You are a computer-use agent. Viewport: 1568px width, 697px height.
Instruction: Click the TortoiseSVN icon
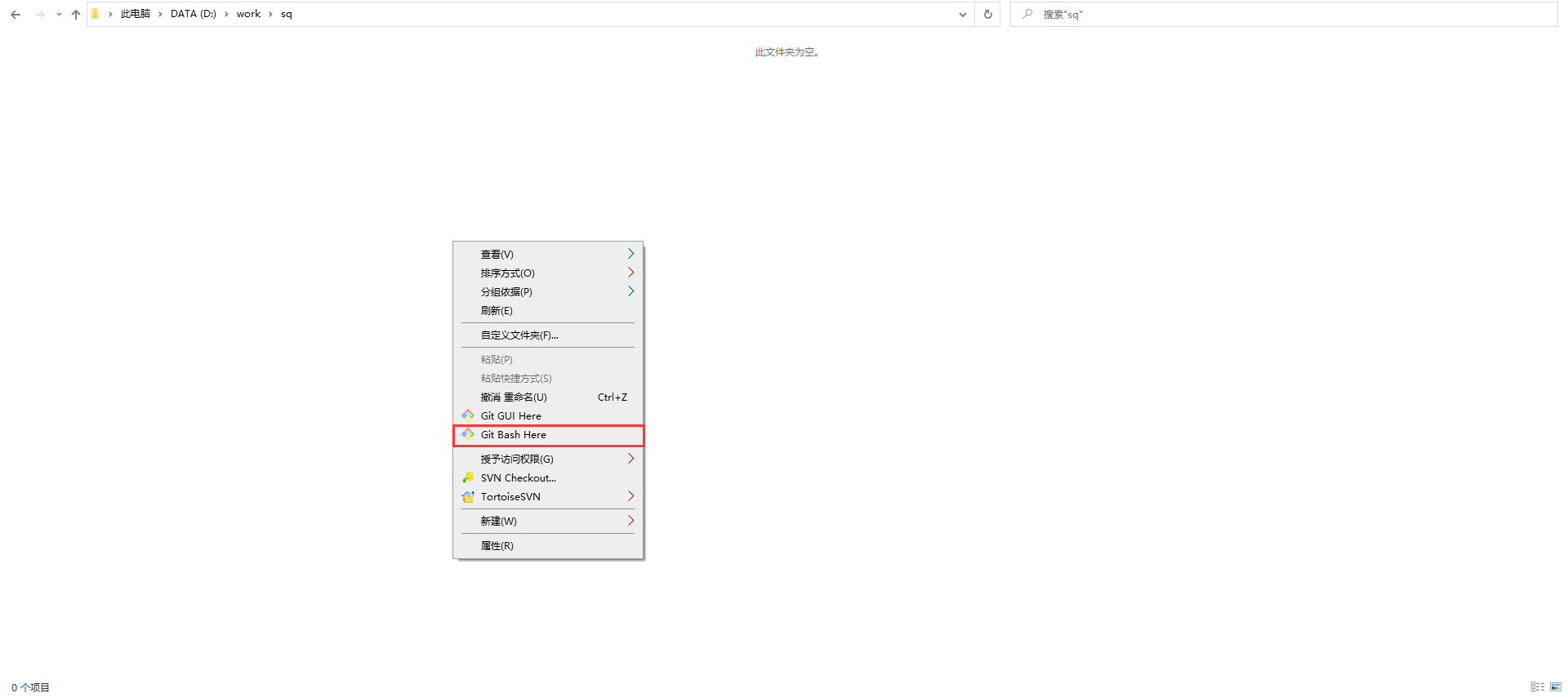pos(468,496)
